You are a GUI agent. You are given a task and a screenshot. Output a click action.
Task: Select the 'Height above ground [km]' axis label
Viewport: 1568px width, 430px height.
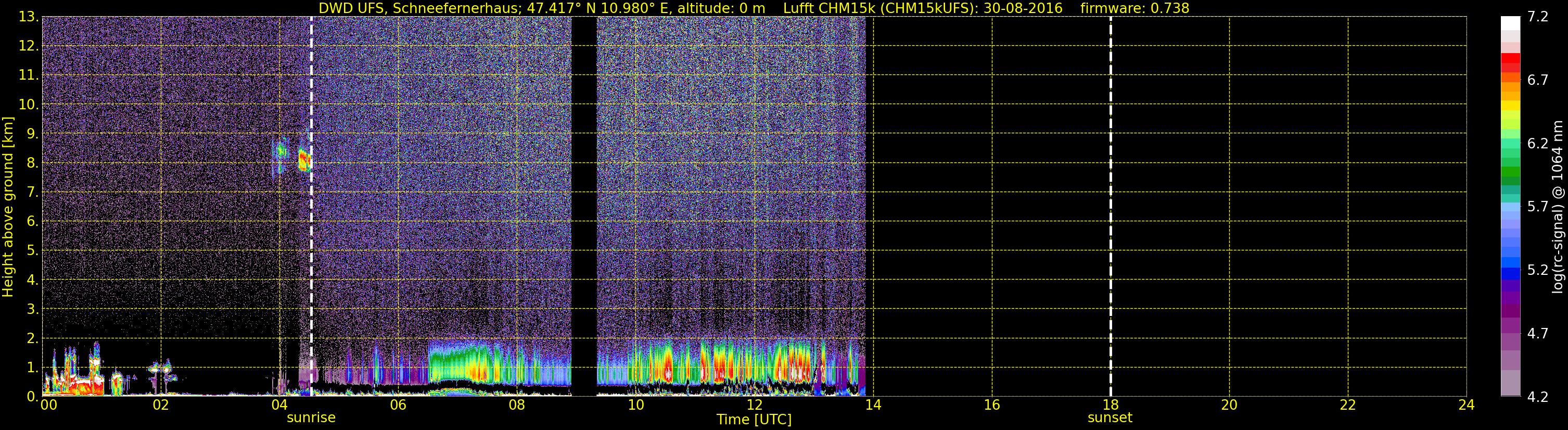(x=8, y=207)
